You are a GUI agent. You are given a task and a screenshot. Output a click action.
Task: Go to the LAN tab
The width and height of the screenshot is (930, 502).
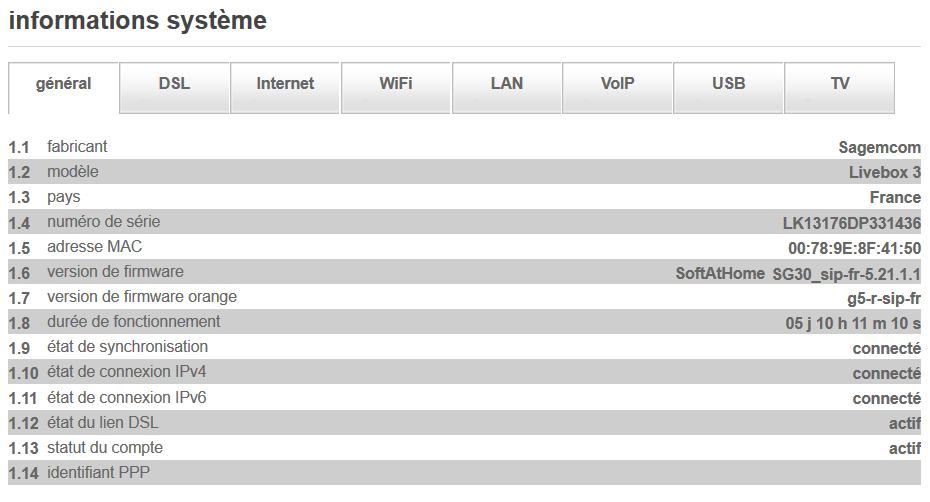click(x=507, y=84)
